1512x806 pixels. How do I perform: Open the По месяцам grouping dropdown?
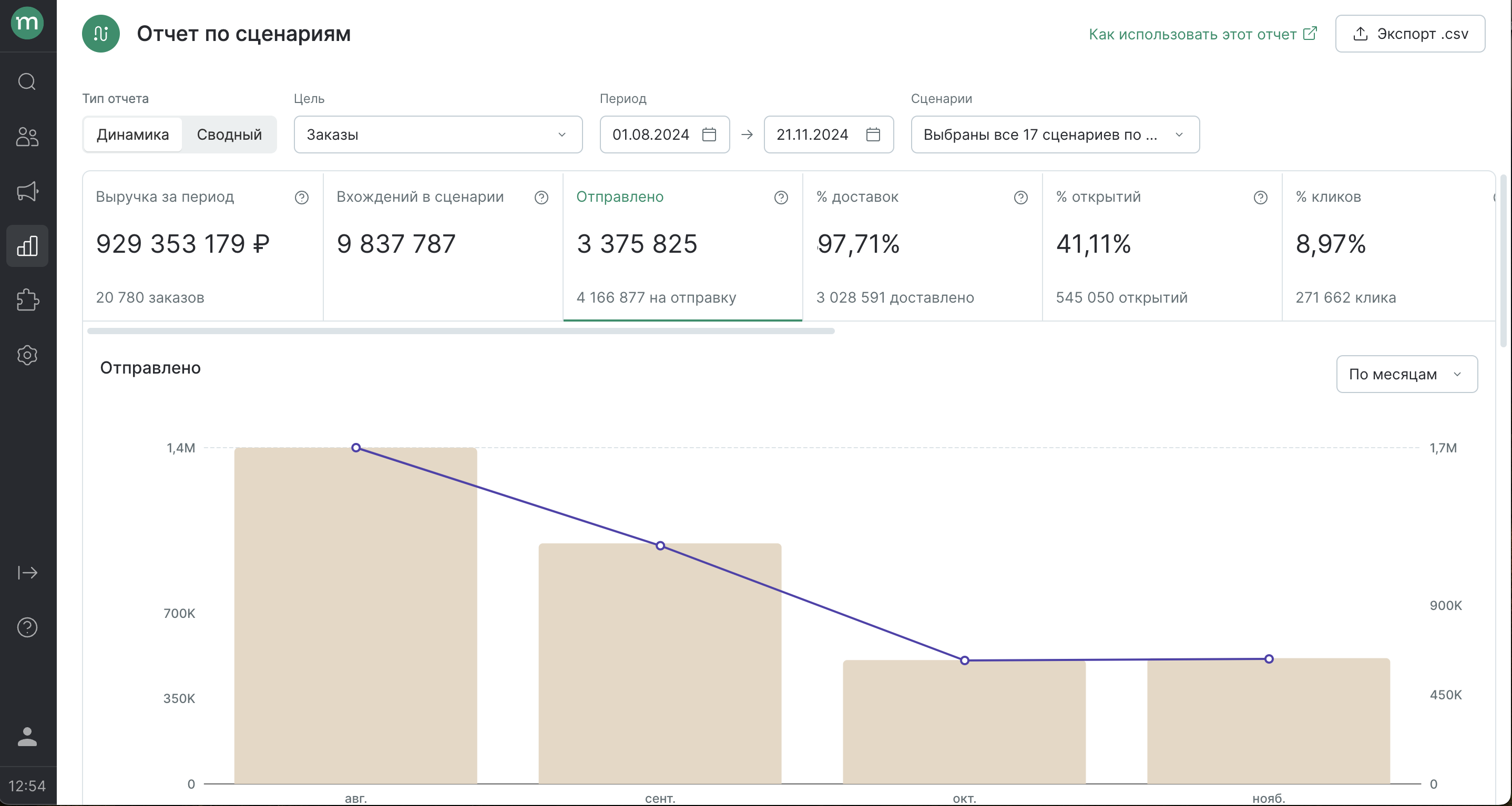1406,374
